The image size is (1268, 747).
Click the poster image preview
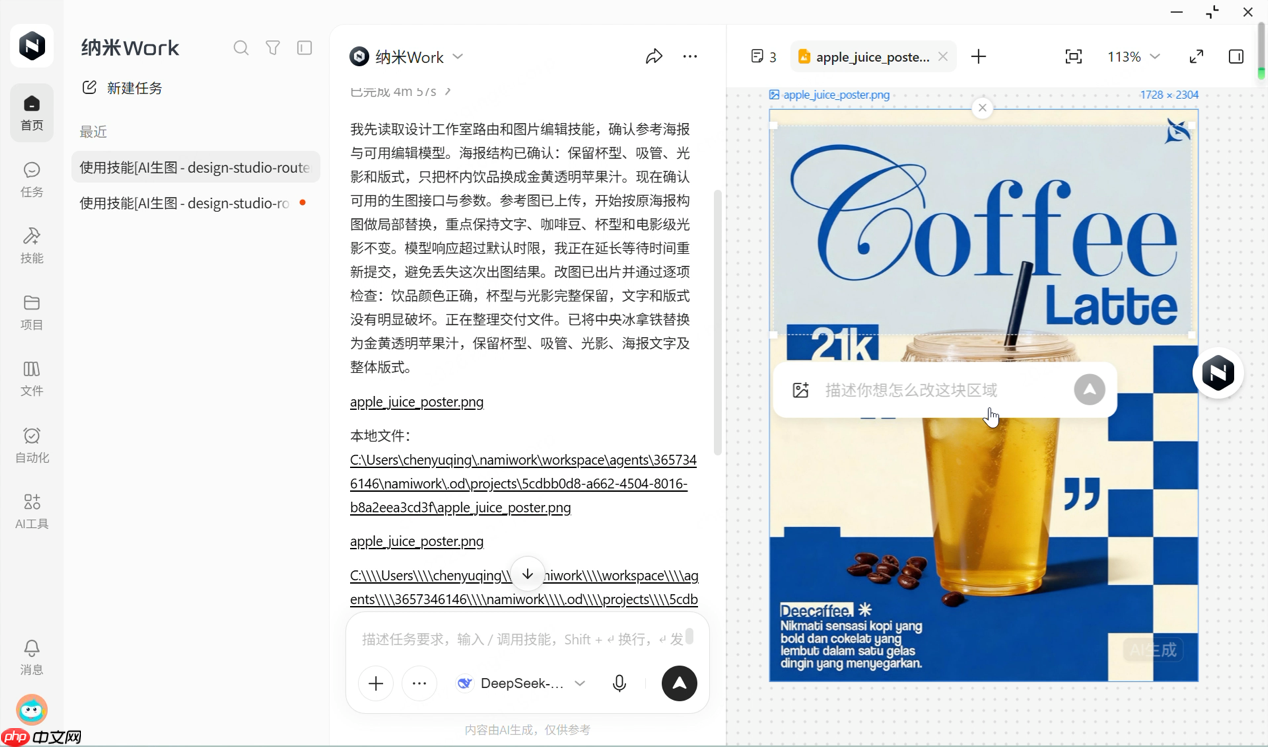(983, 396)
